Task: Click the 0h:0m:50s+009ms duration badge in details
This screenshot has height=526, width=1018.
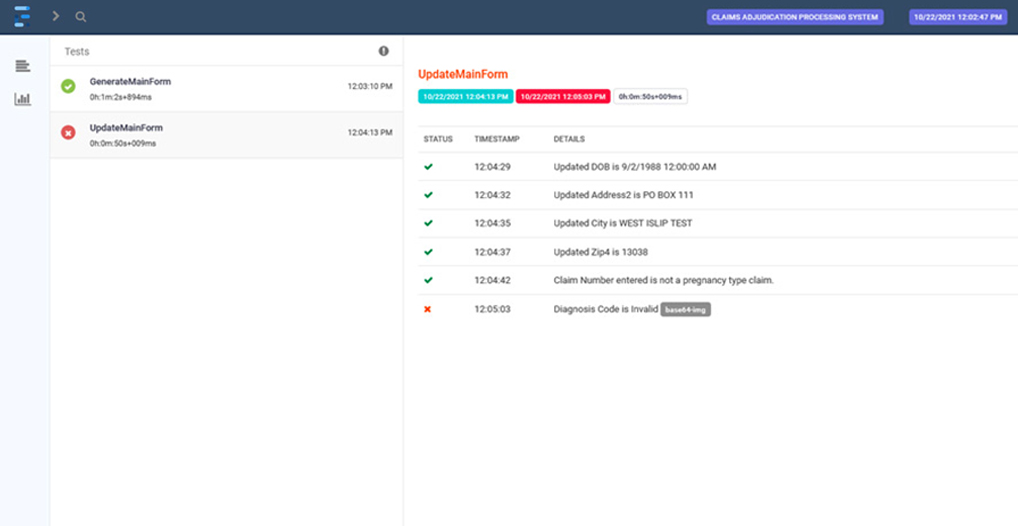Action: [x=650, y=97]
